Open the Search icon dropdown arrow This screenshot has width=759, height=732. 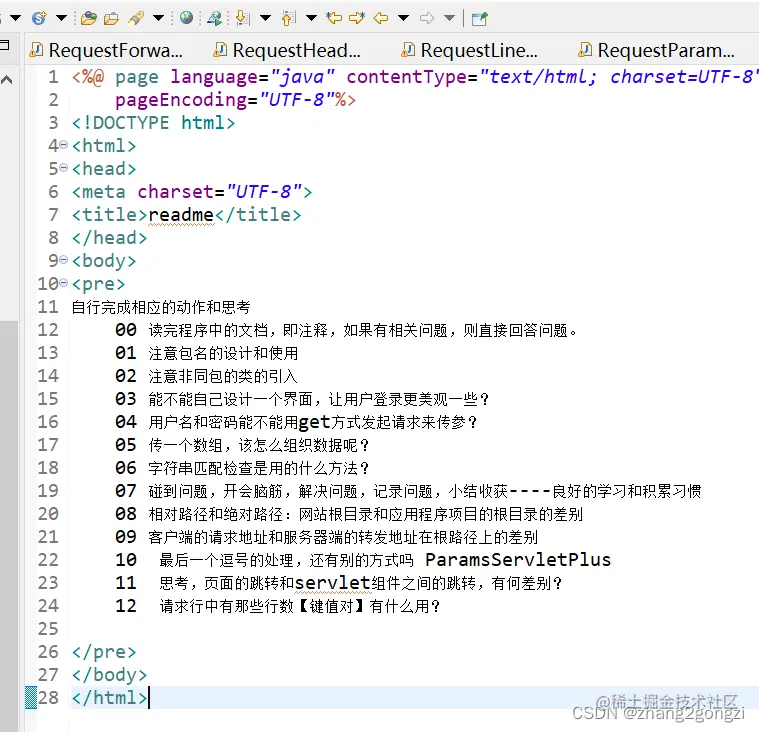[158, 18]
